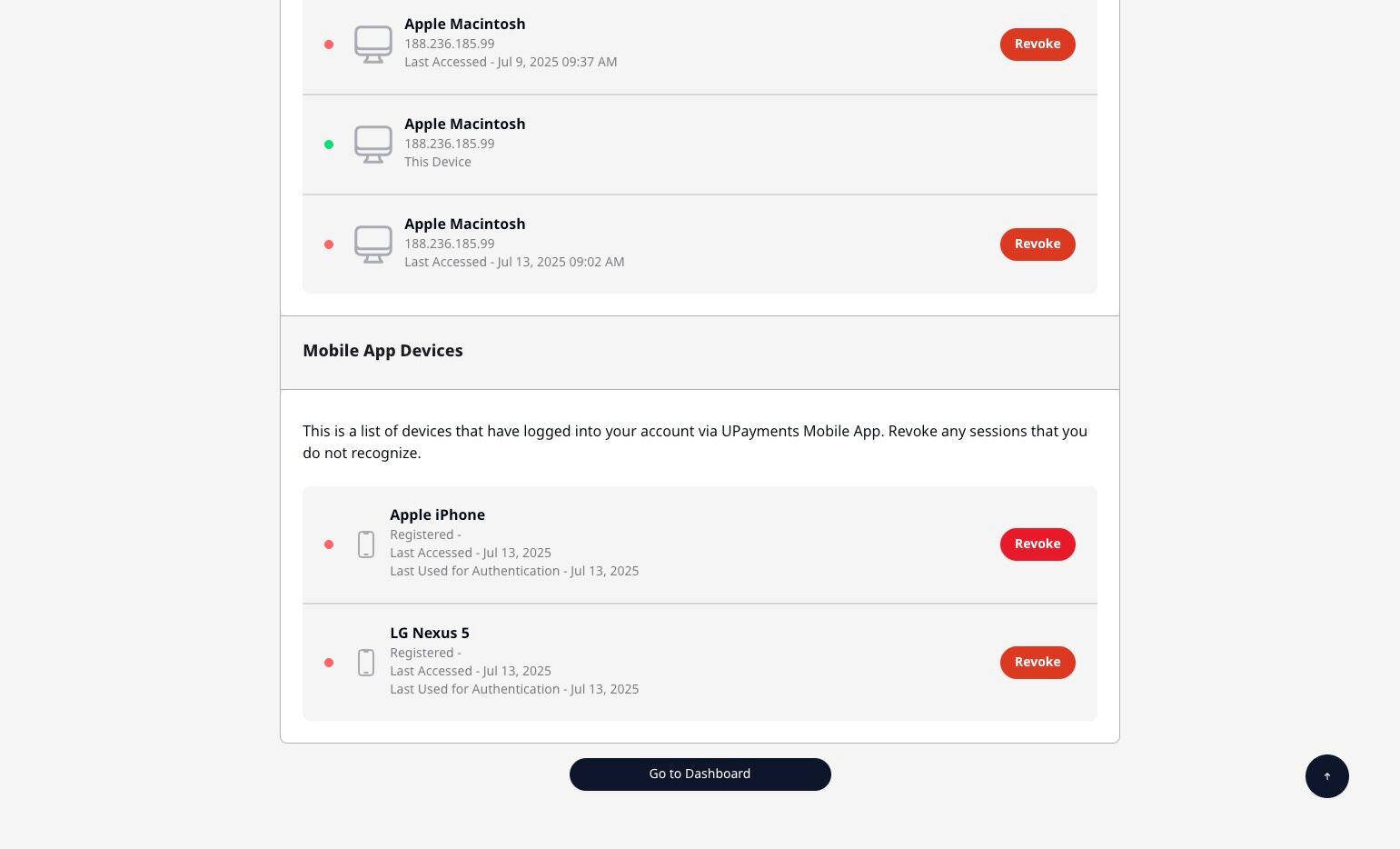This screenshot has height=849, width=1400.
Task: Click the Mobile App Devices section header
Action: (x=382, y=351)
